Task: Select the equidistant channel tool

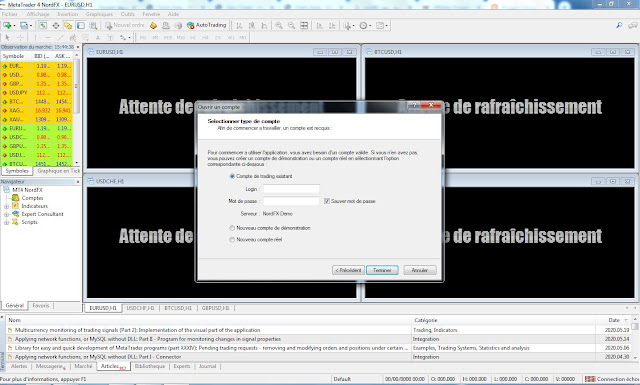Action: (x=73, y=38)
